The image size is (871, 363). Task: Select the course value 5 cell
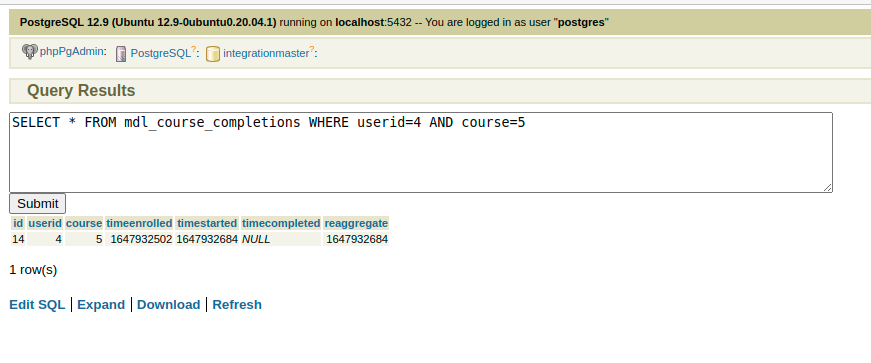click(84, 239)
